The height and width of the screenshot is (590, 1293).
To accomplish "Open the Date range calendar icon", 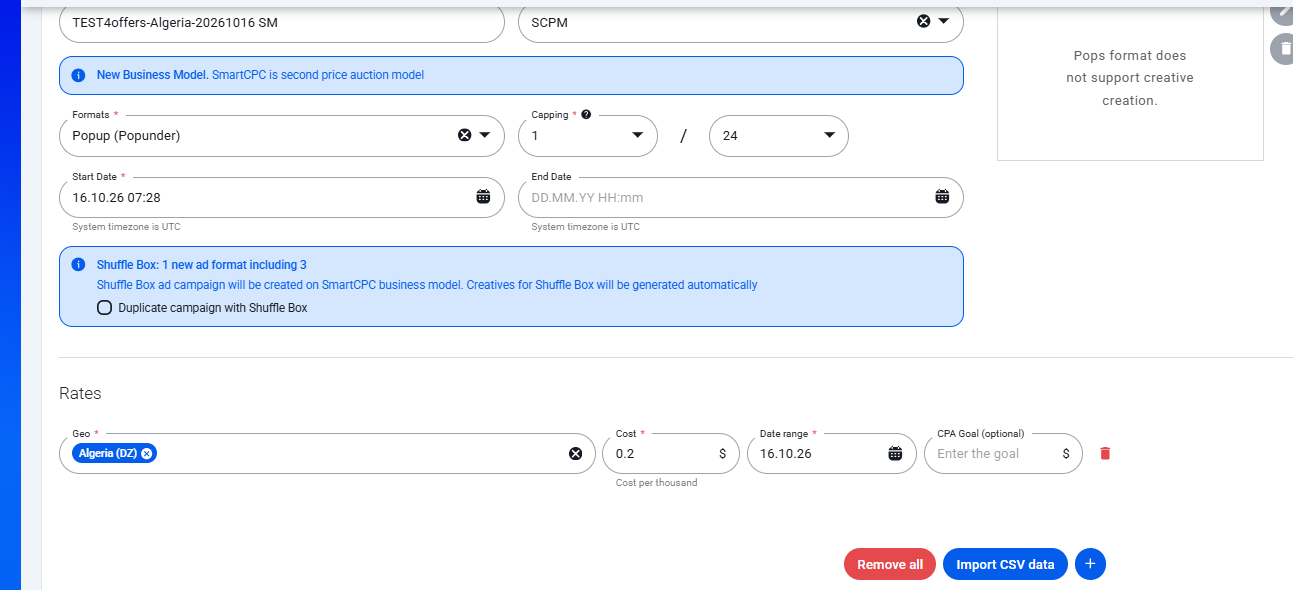I will tap(895, 453).
